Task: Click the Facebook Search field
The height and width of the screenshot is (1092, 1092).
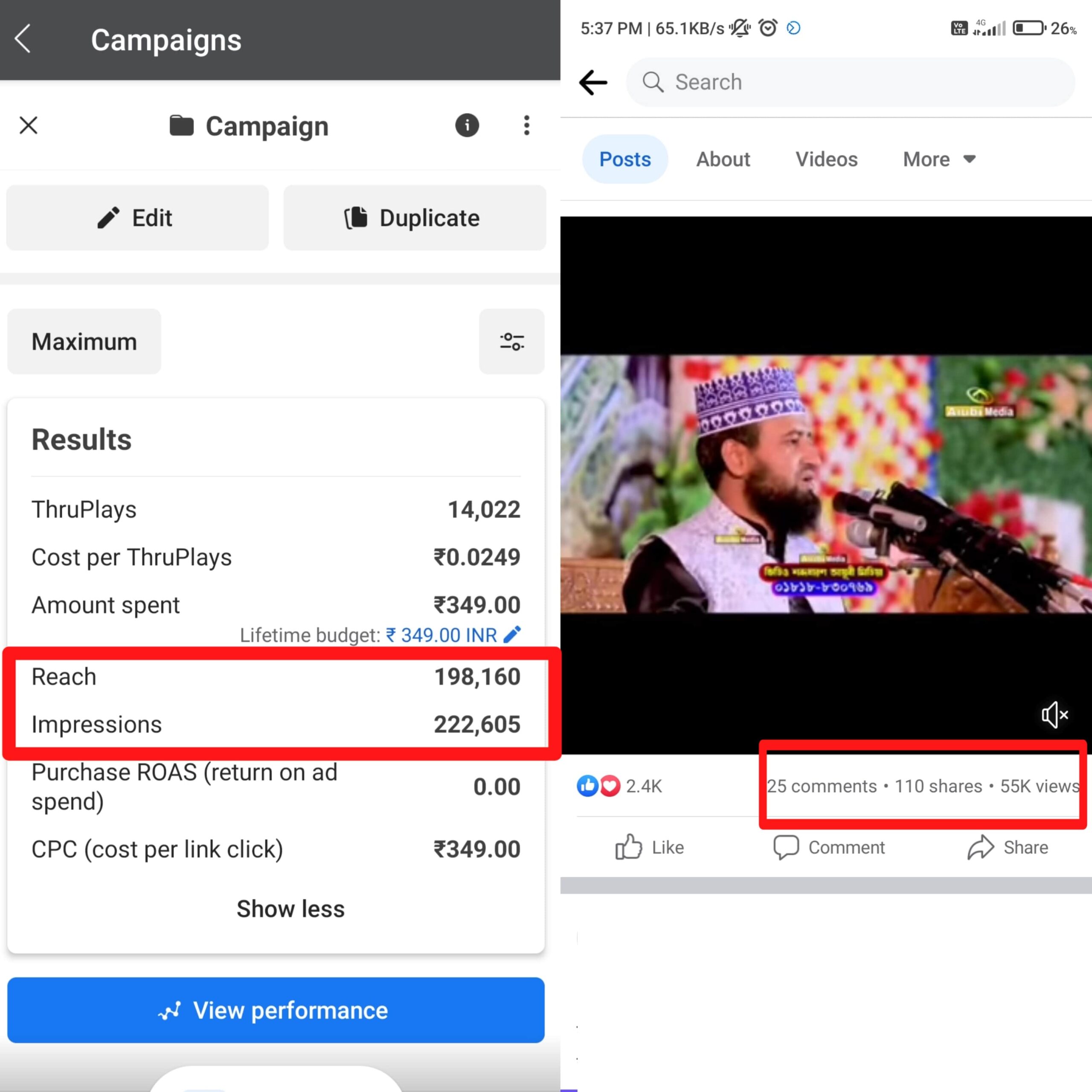Action: tap(850, 82)
